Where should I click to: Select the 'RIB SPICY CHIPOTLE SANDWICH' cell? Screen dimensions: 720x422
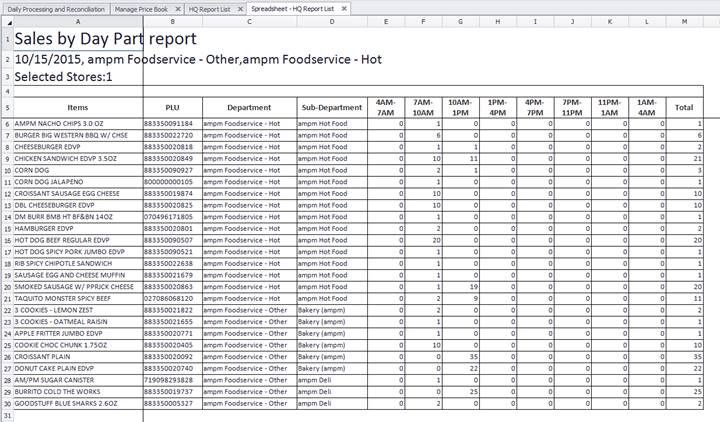[78, 264]
